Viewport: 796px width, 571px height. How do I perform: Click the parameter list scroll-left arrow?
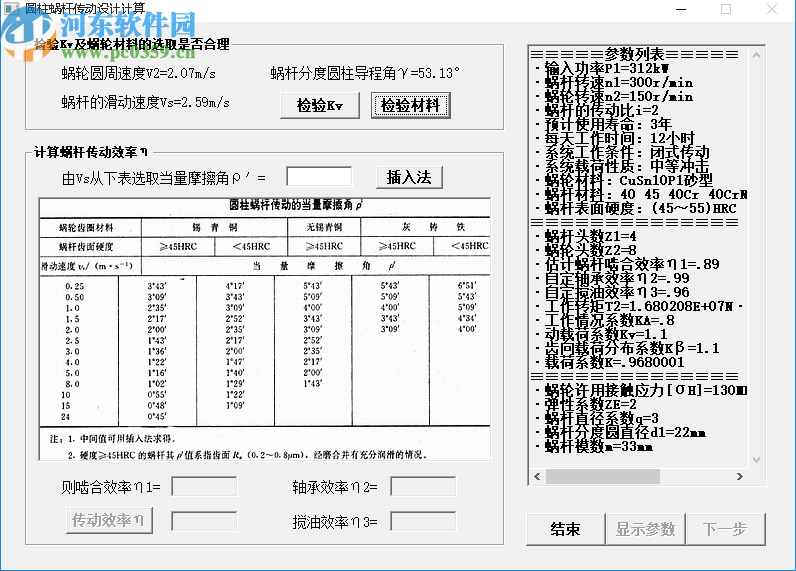538,477
